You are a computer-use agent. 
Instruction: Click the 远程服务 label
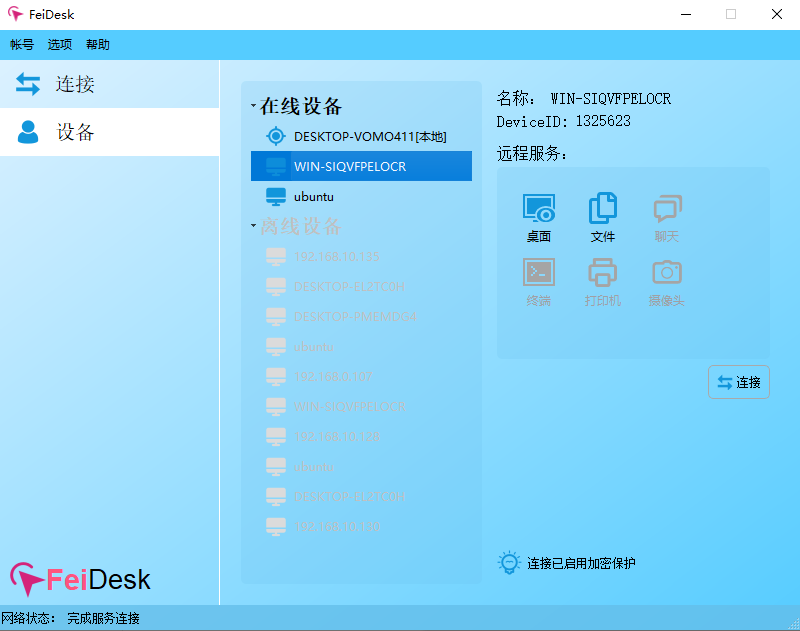[x=532, y=153]
